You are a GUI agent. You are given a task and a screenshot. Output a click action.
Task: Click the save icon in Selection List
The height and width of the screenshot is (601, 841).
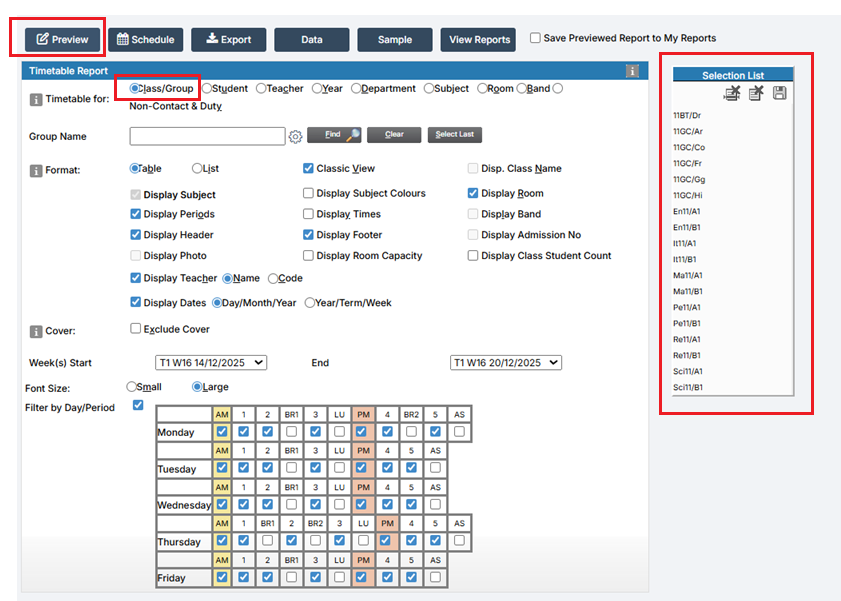[x=780, y=93]
